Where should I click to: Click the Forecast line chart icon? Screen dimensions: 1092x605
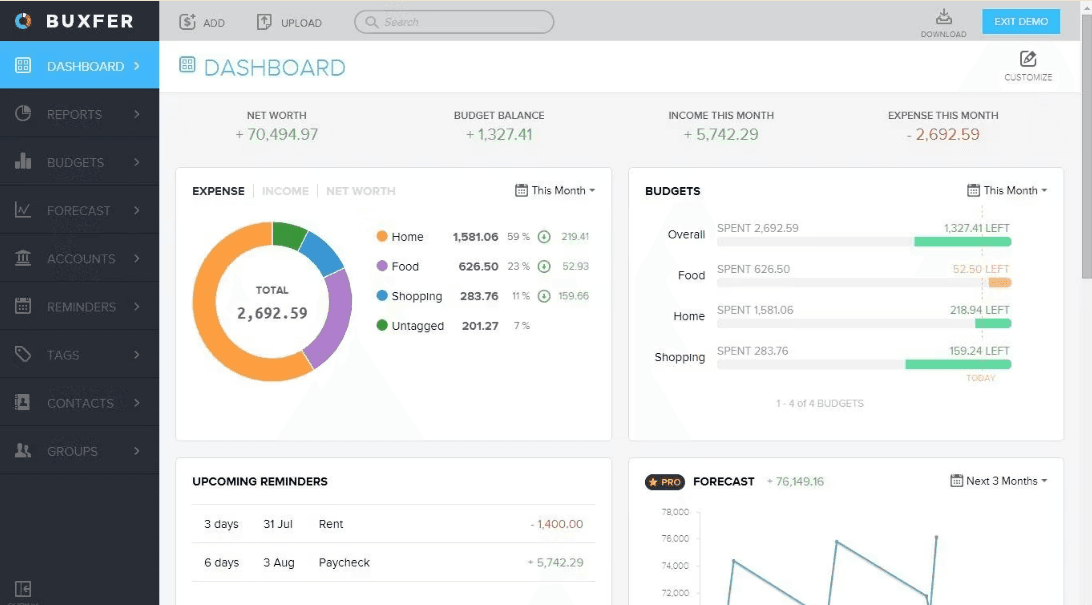pyautogui.click(x=23, y=210)
